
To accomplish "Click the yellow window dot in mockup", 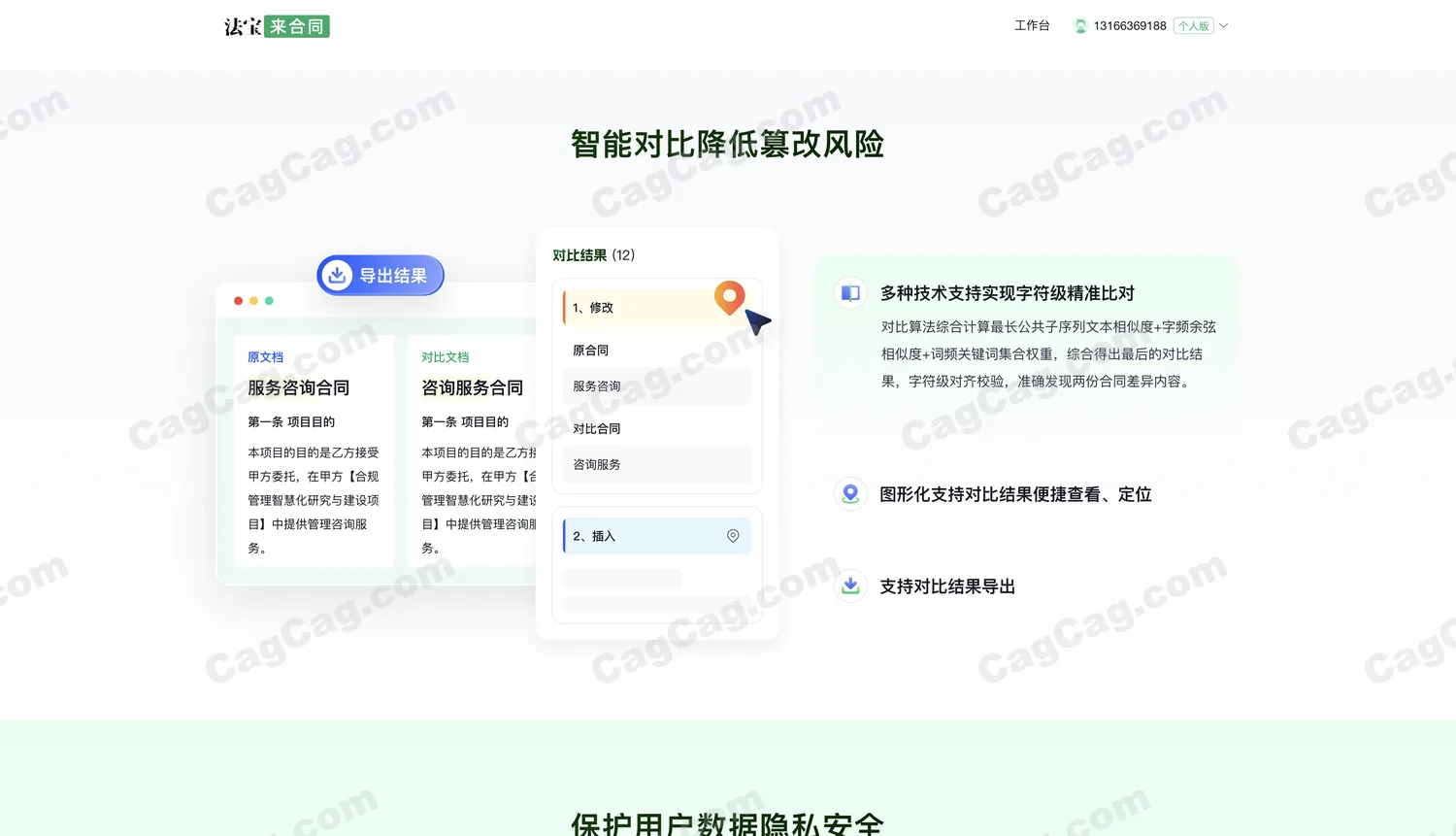I will click(253, 301).
